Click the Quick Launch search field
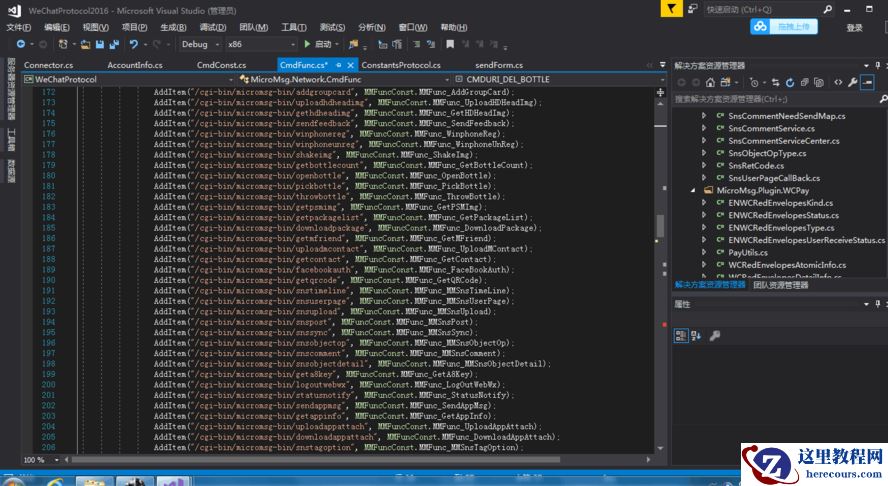This screenshot has width=888, height=486. click(750, 9)
